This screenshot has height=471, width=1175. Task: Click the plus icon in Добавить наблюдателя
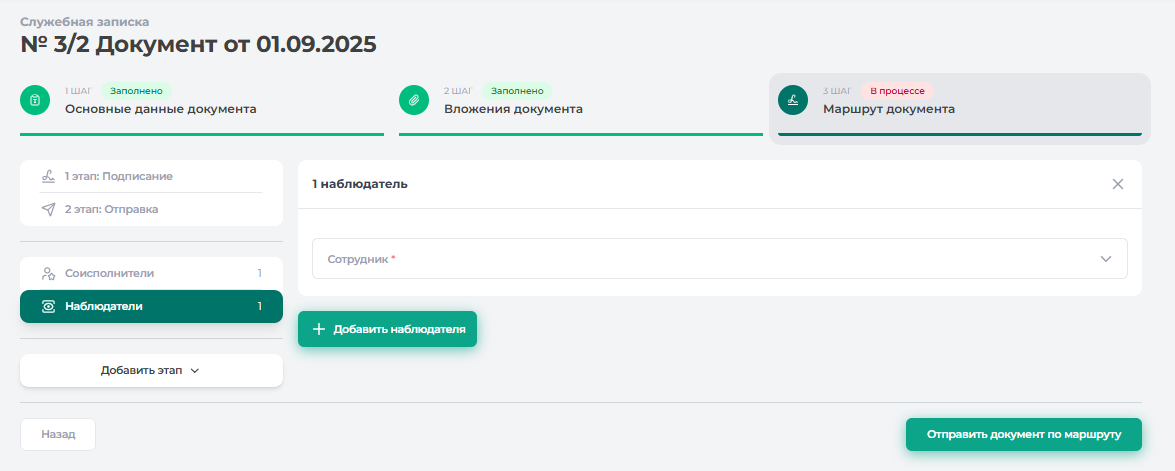coord(319,329)
